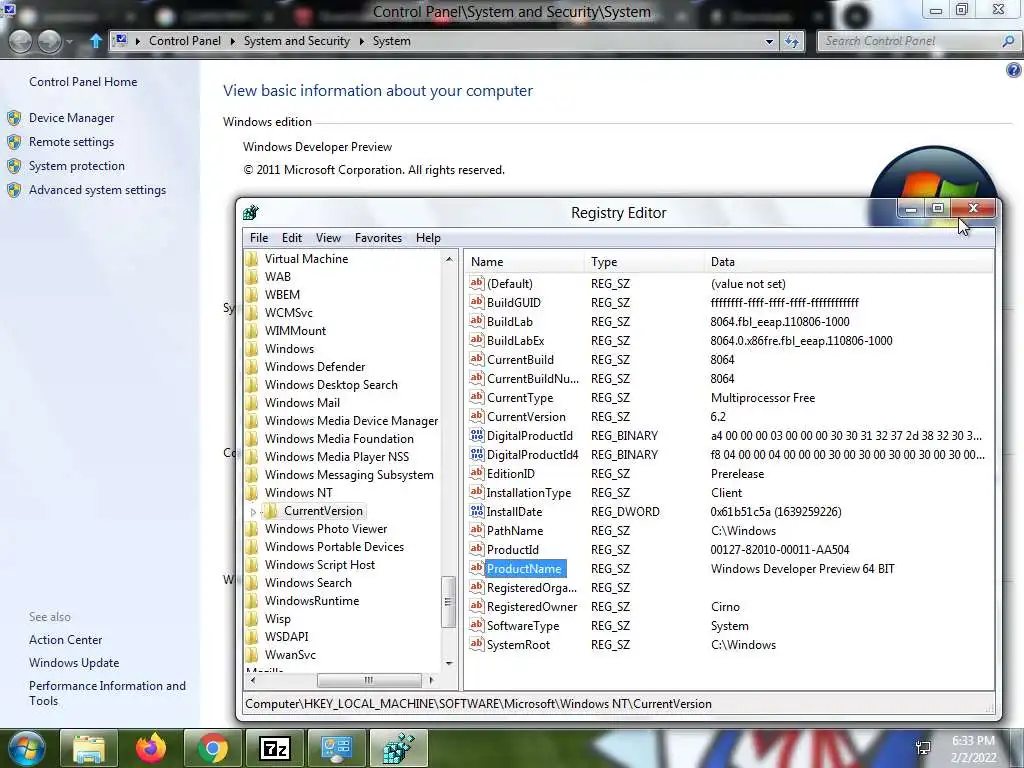Select the InstallationType value name
Screen dimensions: 1024x768
coord(528,493)
